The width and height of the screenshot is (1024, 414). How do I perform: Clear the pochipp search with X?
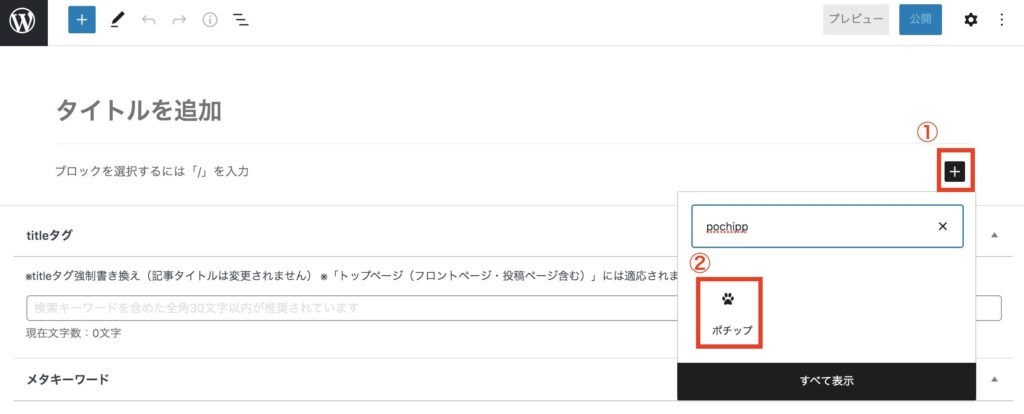pyautogui.click(x=942, y=226)
